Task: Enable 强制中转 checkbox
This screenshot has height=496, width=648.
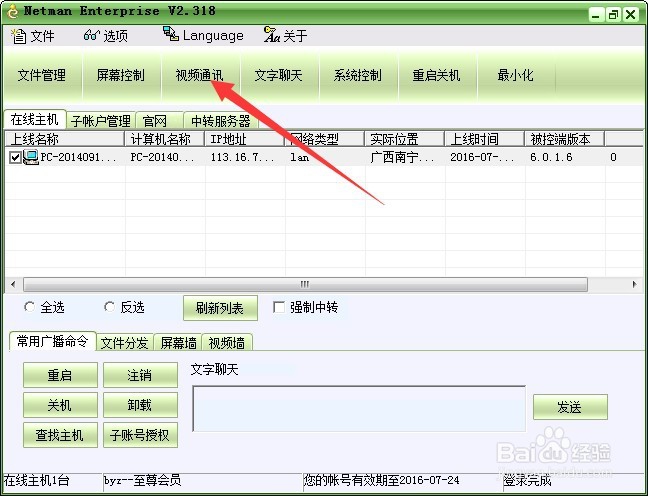Action: 279,307
